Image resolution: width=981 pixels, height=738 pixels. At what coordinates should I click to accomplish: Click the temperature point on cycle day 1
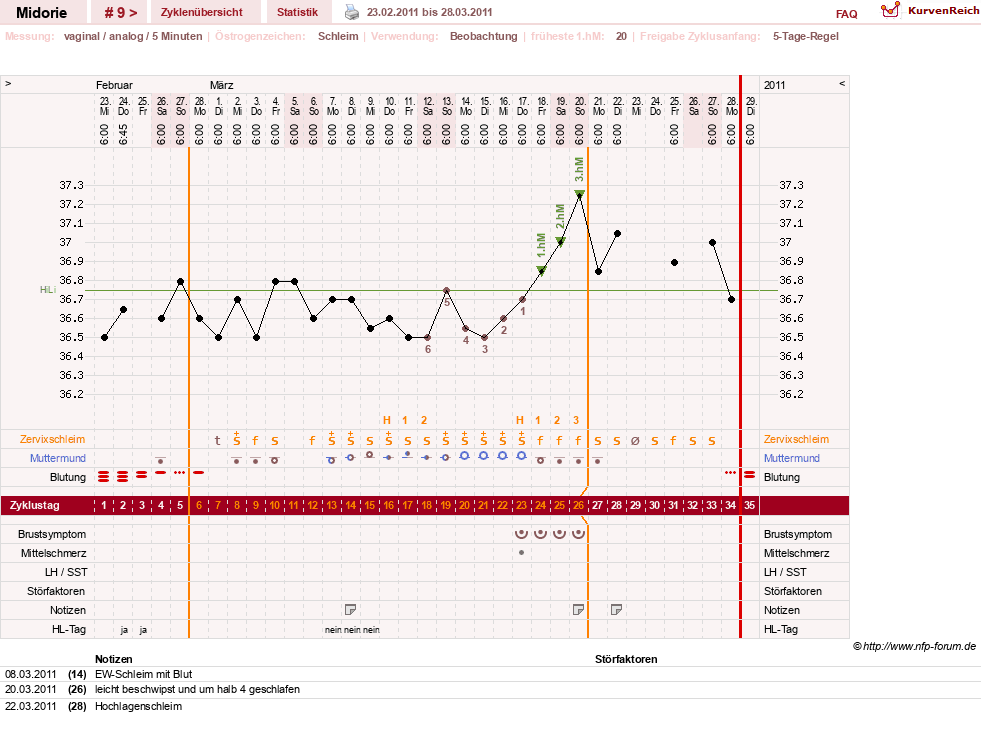click(x=104, y=338)
